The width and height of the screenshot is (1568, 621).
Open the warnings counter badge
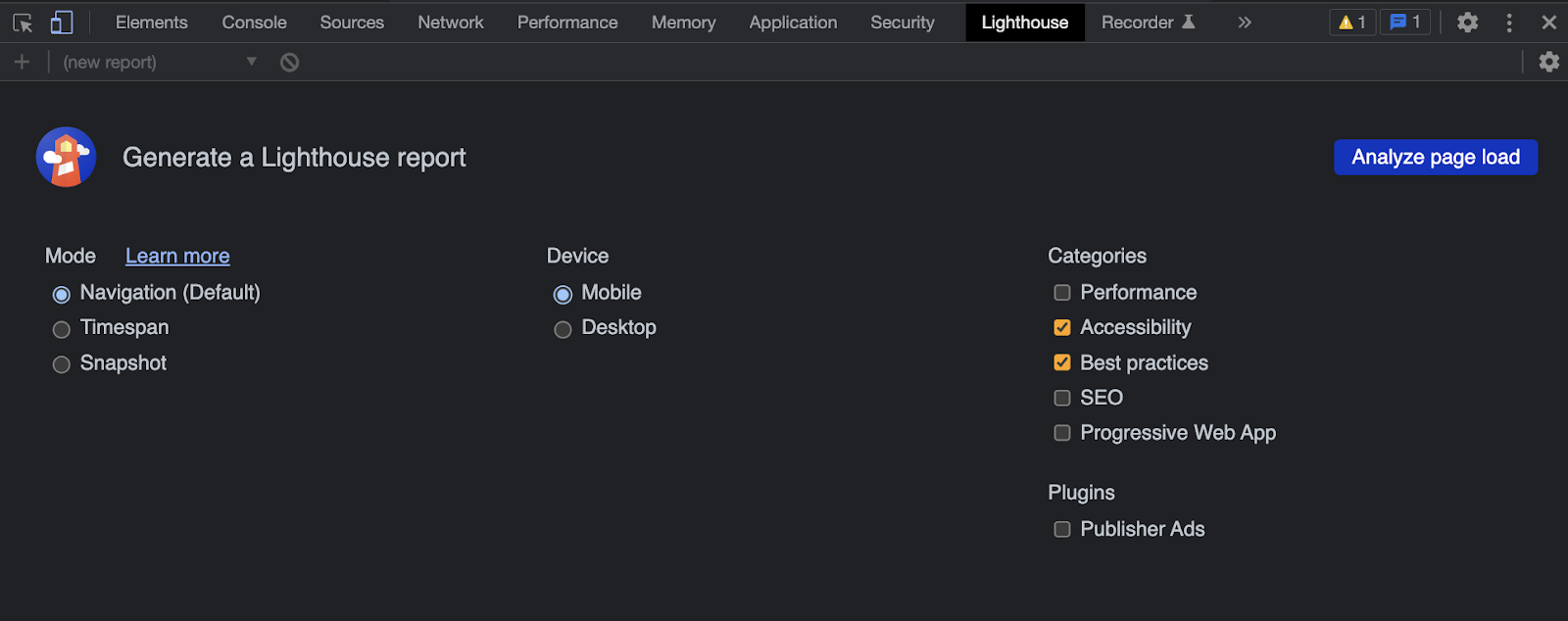[x=1352, y=22]
